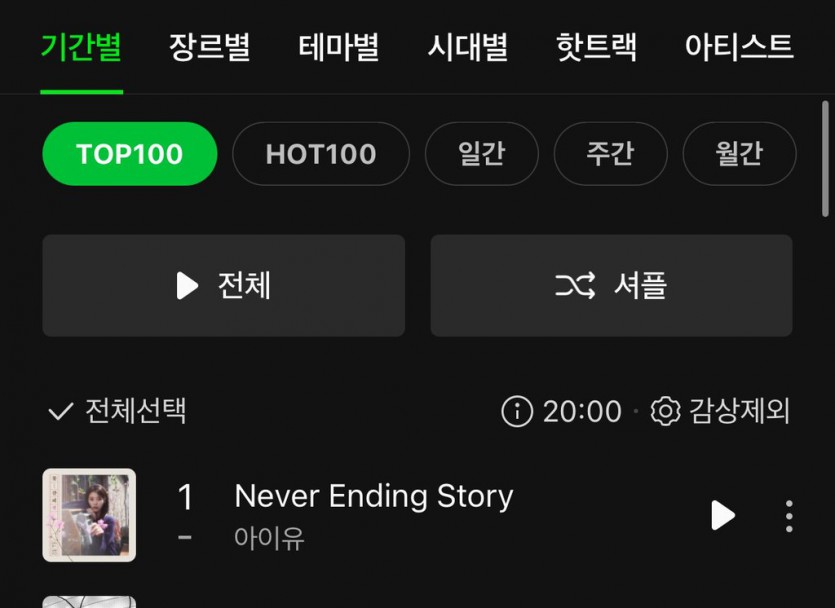Open the 기간별 tab
This screenshot has height=608, width=835.
point(81,47)
